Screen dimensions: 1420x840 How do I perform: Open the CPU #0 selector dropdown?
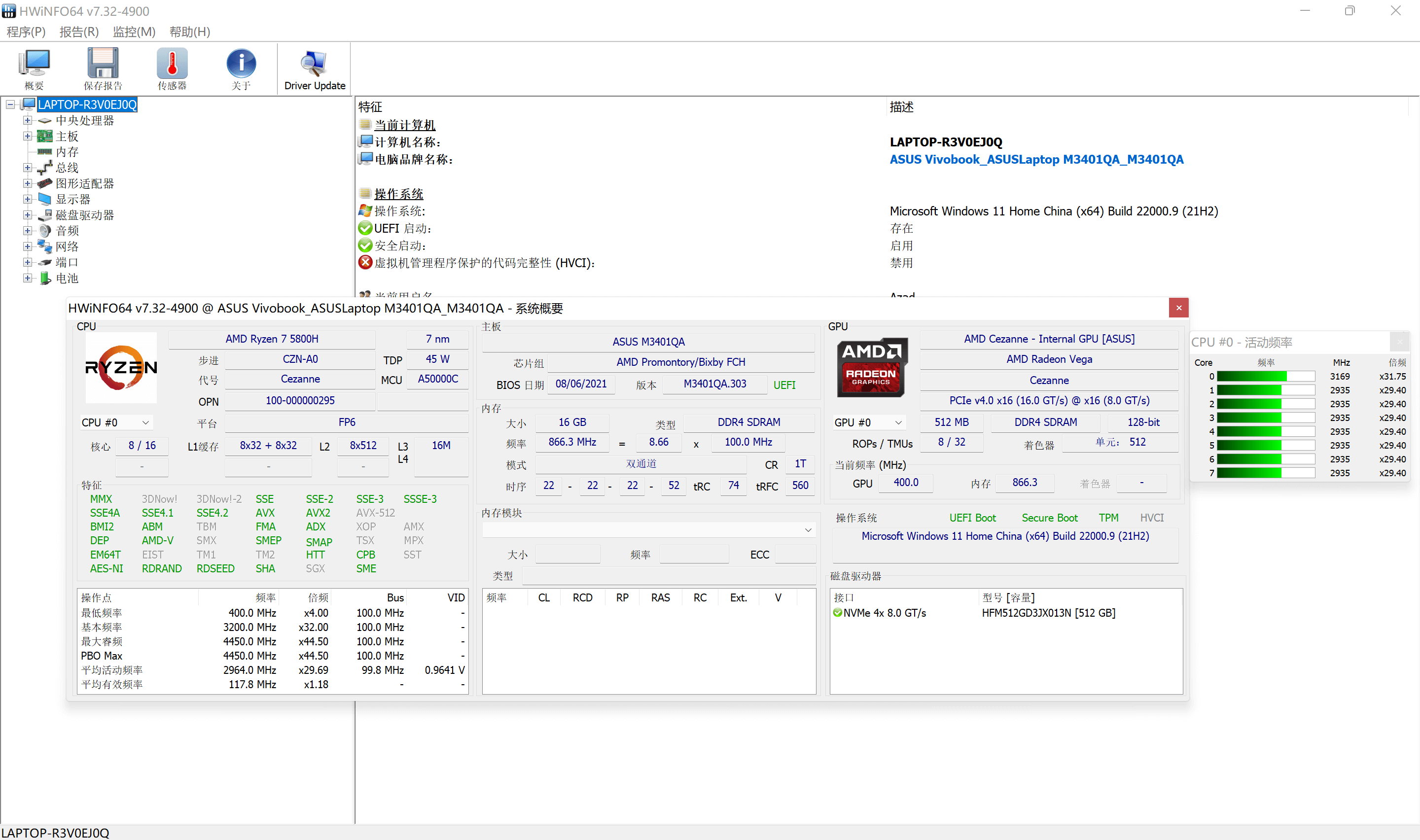tap(115, 423)
